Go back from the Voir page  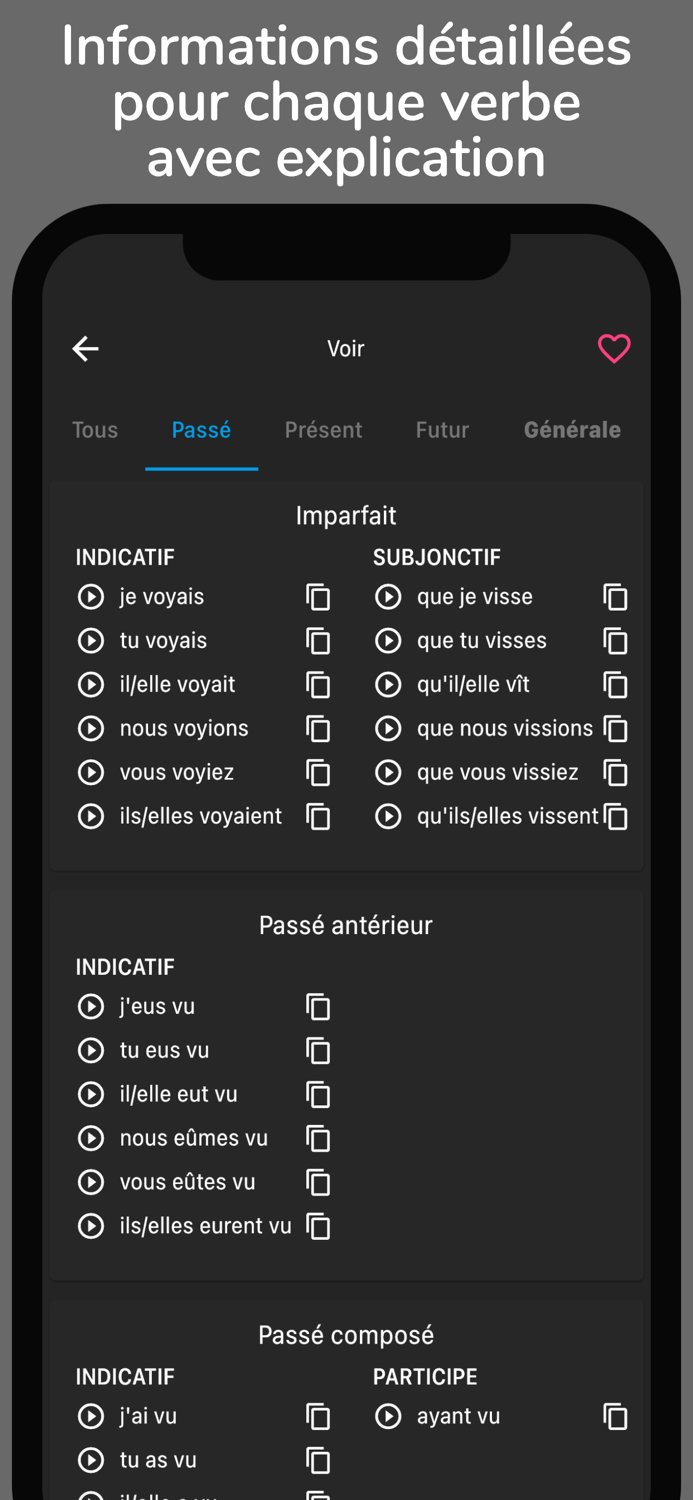click(85, 348)
